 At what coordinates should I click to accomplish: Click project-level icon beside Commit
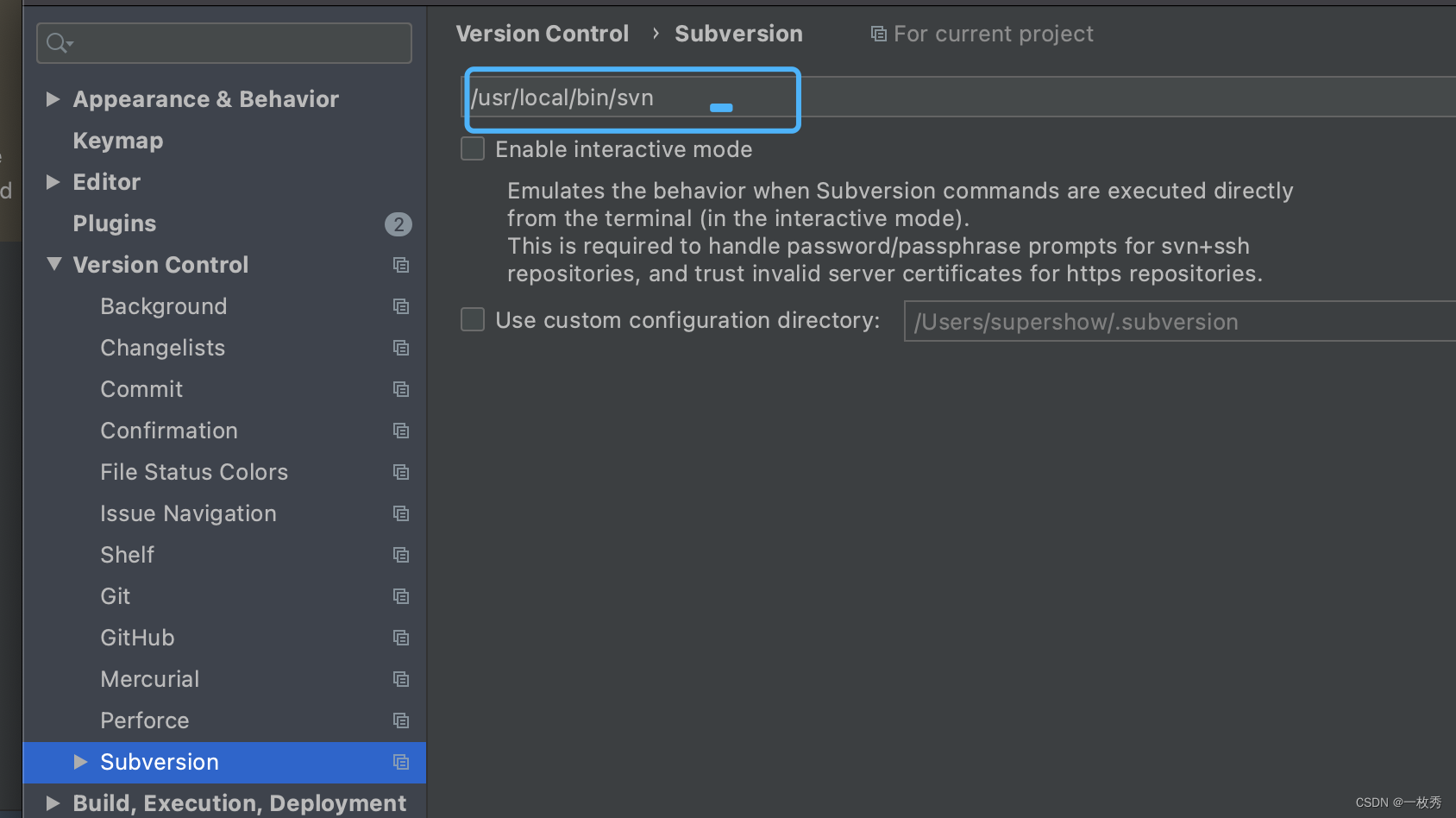pyautogui.click(x=401, y=389)
